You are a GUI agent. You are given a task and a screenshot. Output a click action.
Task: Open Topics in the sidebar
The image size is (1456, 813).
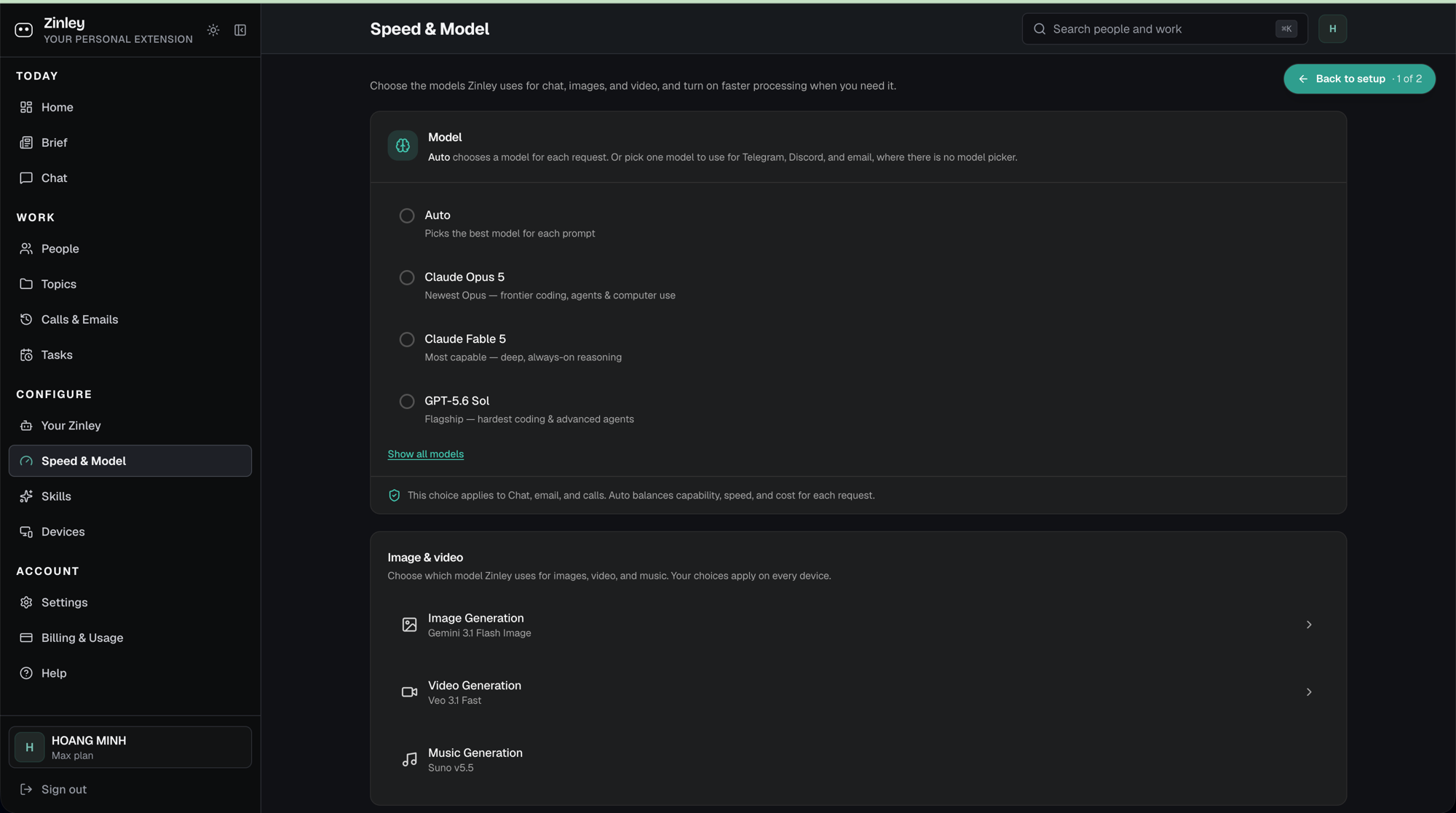(x=130, y=284)
